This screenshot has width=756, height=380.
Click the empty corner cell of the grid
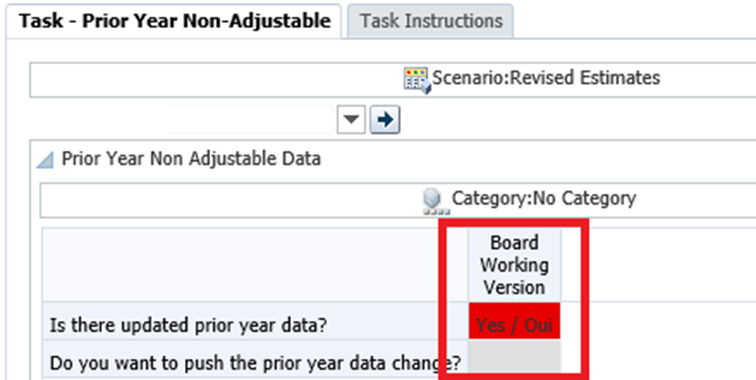pyautogui.click(x=255, y=265)
